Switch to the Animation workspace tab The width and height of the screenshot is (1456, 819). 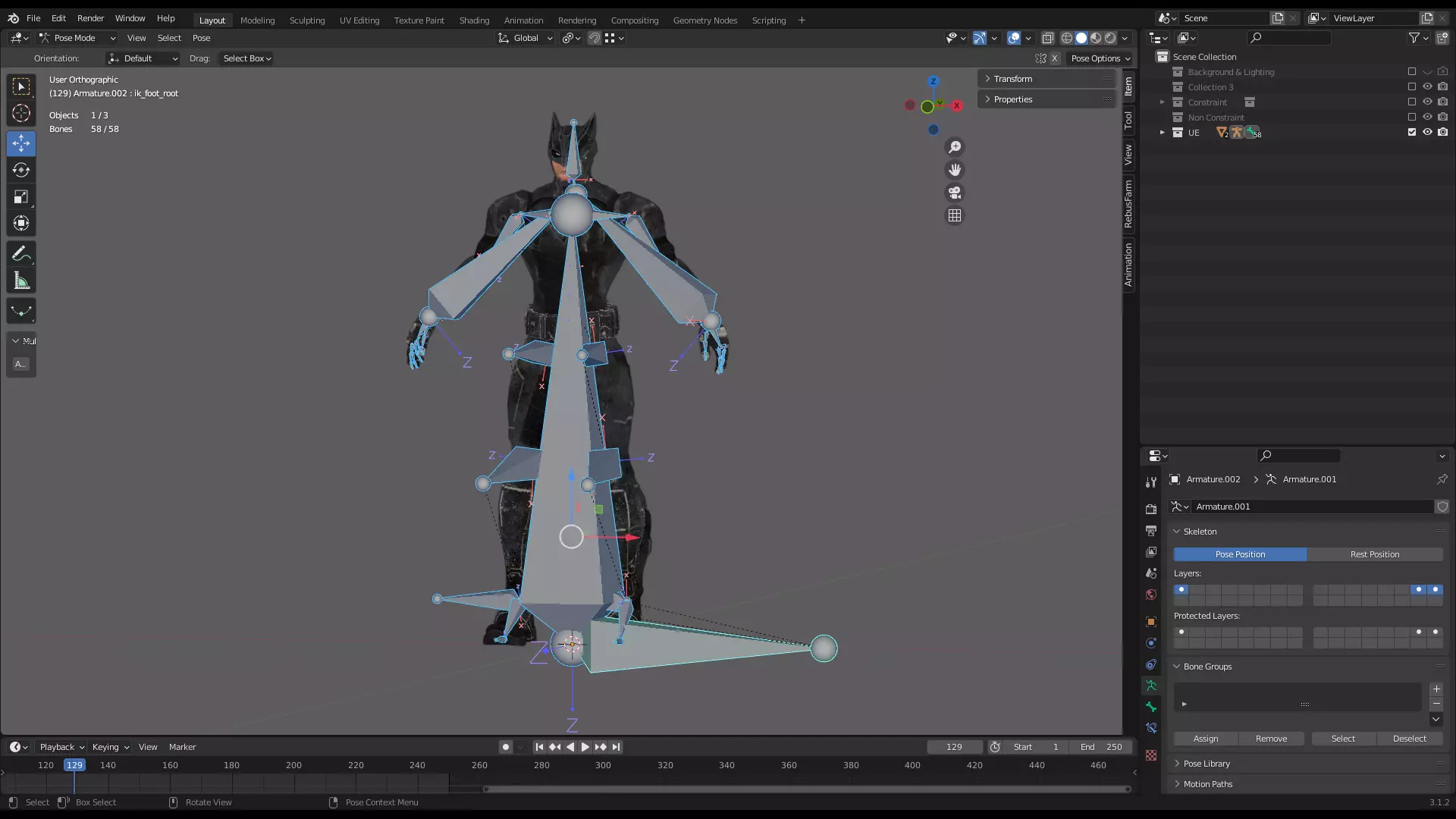523,20
